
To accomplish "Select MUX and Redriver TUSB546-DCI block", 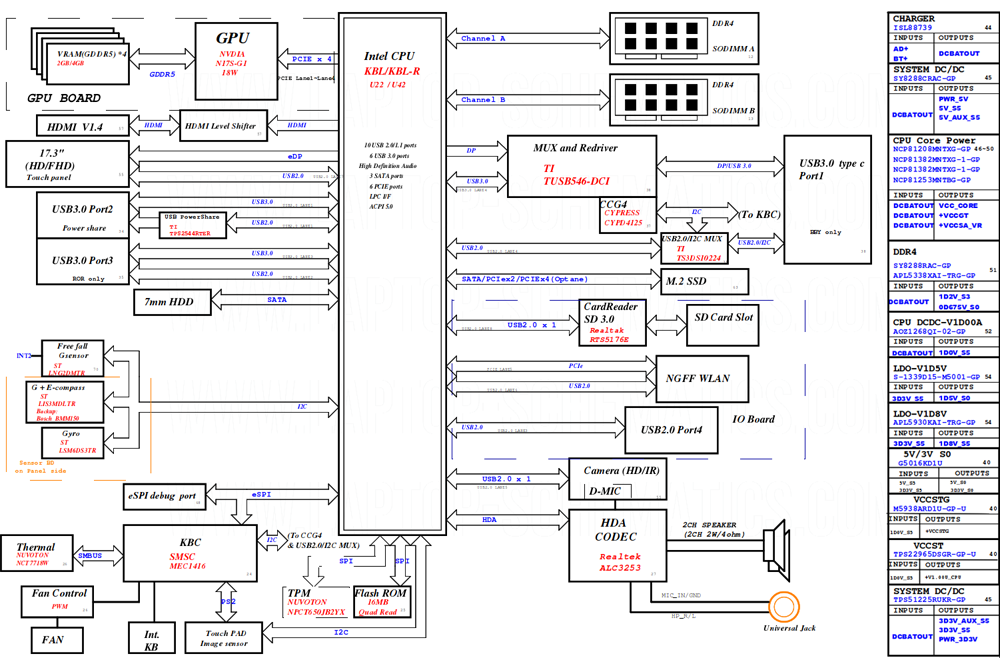I will (x=582, y=166).
